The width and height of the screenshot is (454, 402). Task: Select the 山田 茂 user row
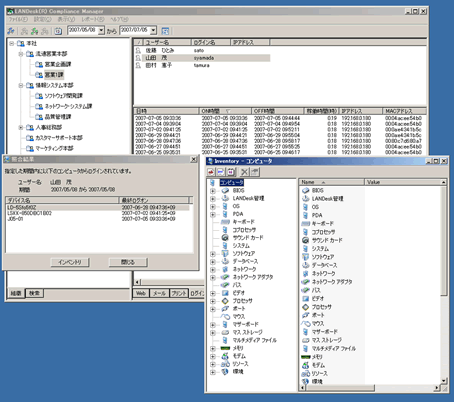[202, 58]
